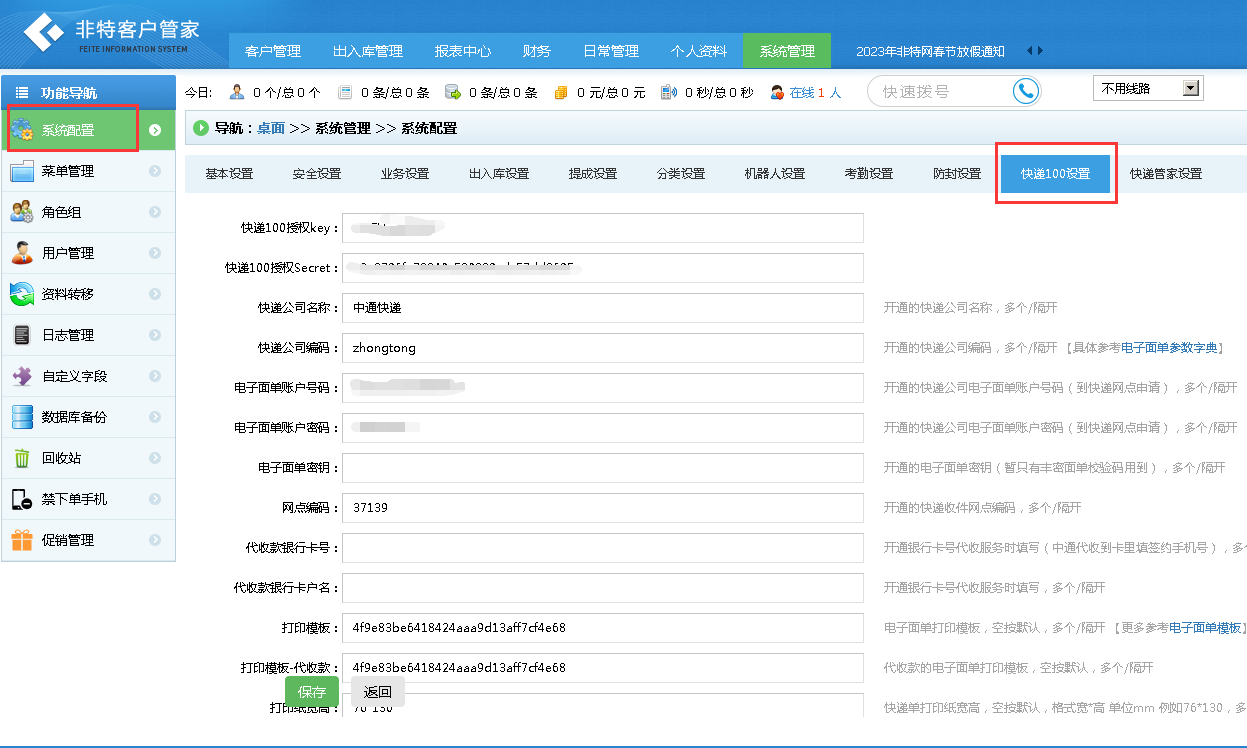Expand the 用户管理 sidebar arrow

pyautogui.click(x=155, y=253)
